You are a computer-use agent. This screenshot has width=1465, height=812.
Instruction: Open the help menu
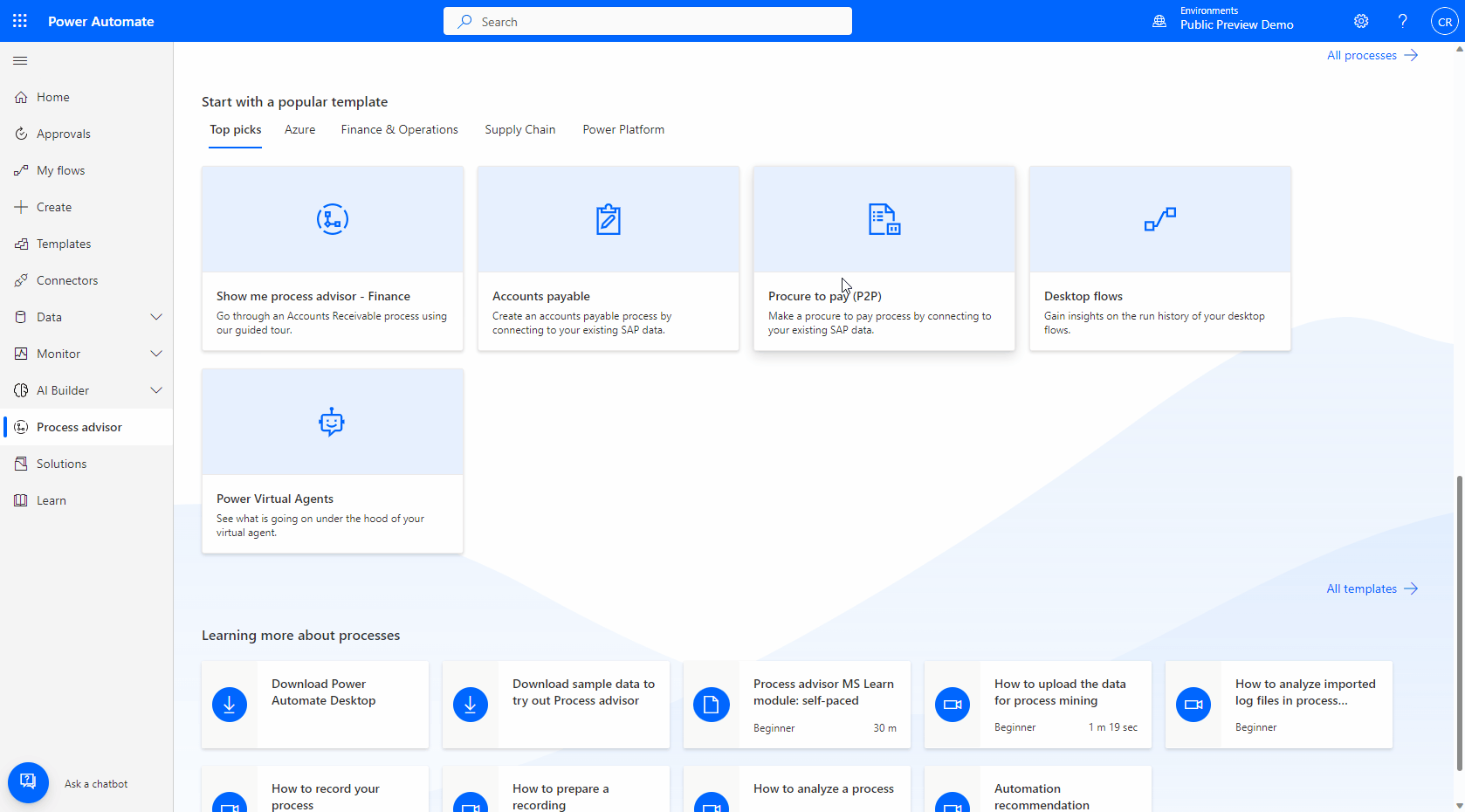click(x=1402, y=20)
